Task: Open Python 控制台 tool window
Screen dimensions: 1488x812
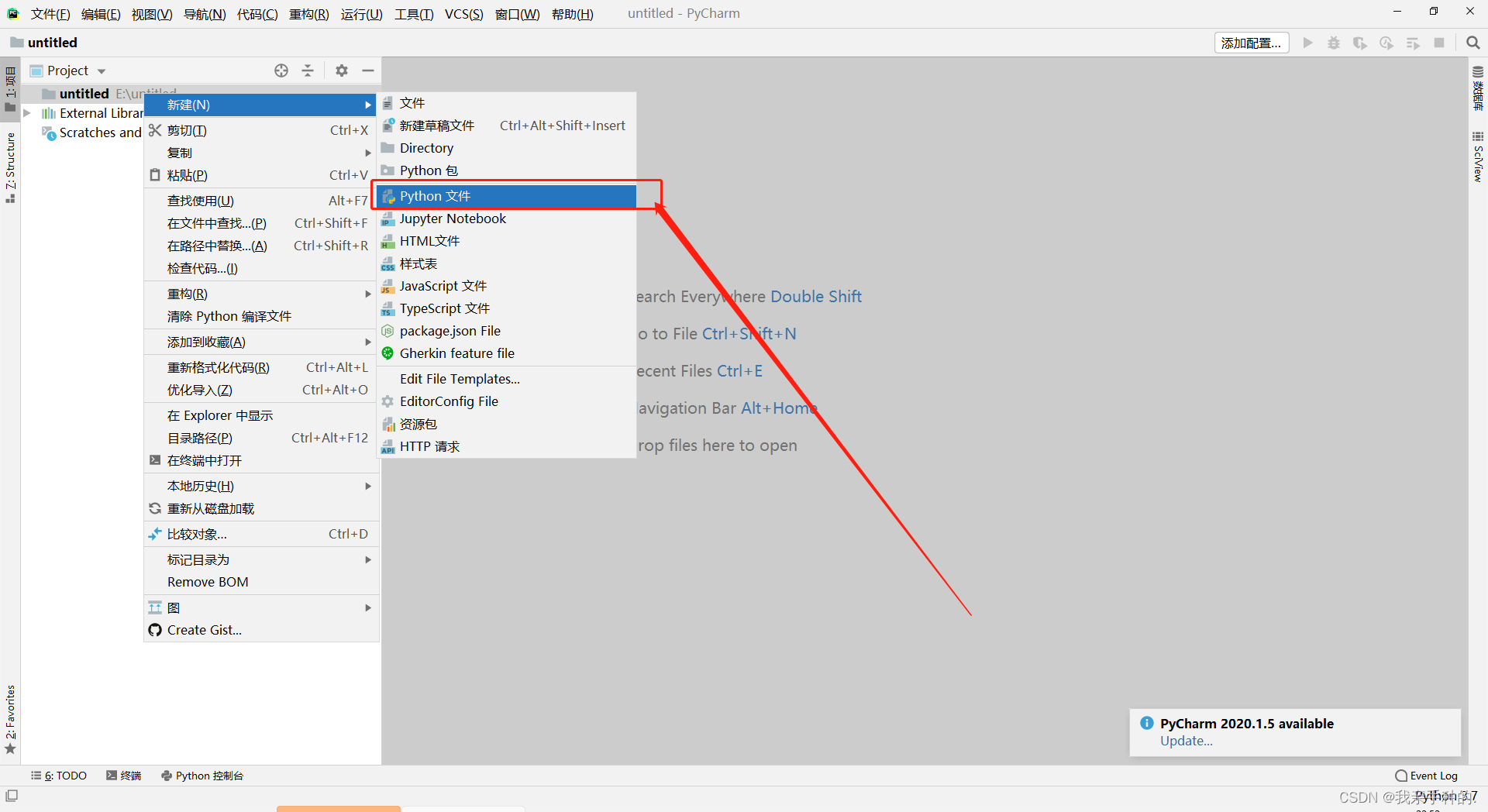Action: [202, 776]
